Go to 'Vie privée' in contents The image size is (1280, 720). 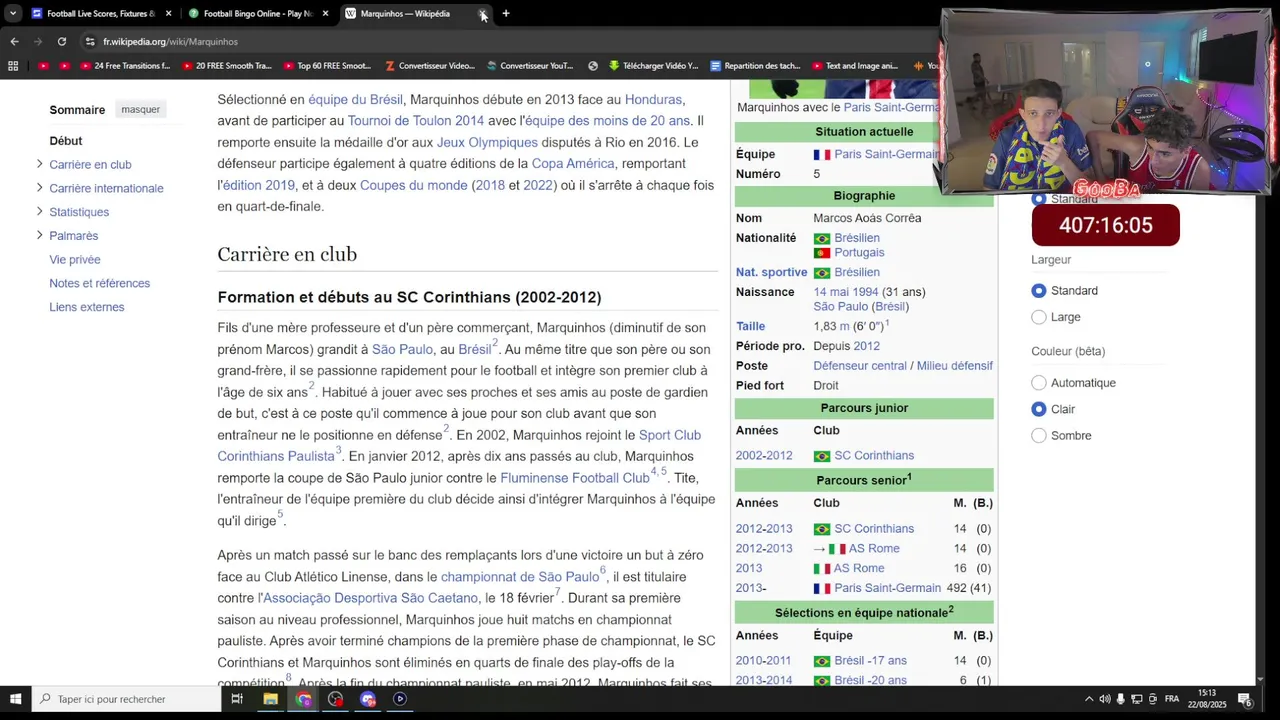[x=75, y=259]
